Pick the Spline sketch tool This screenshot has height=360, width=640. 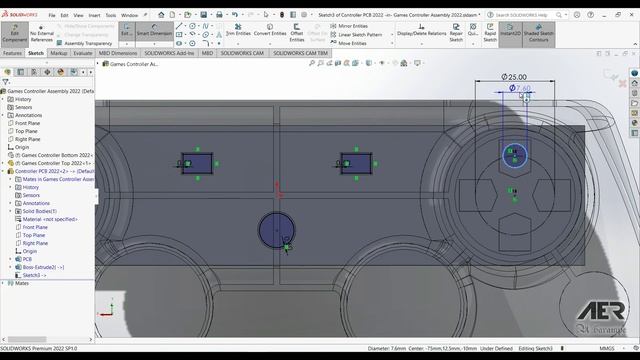(x=205, y=26)
